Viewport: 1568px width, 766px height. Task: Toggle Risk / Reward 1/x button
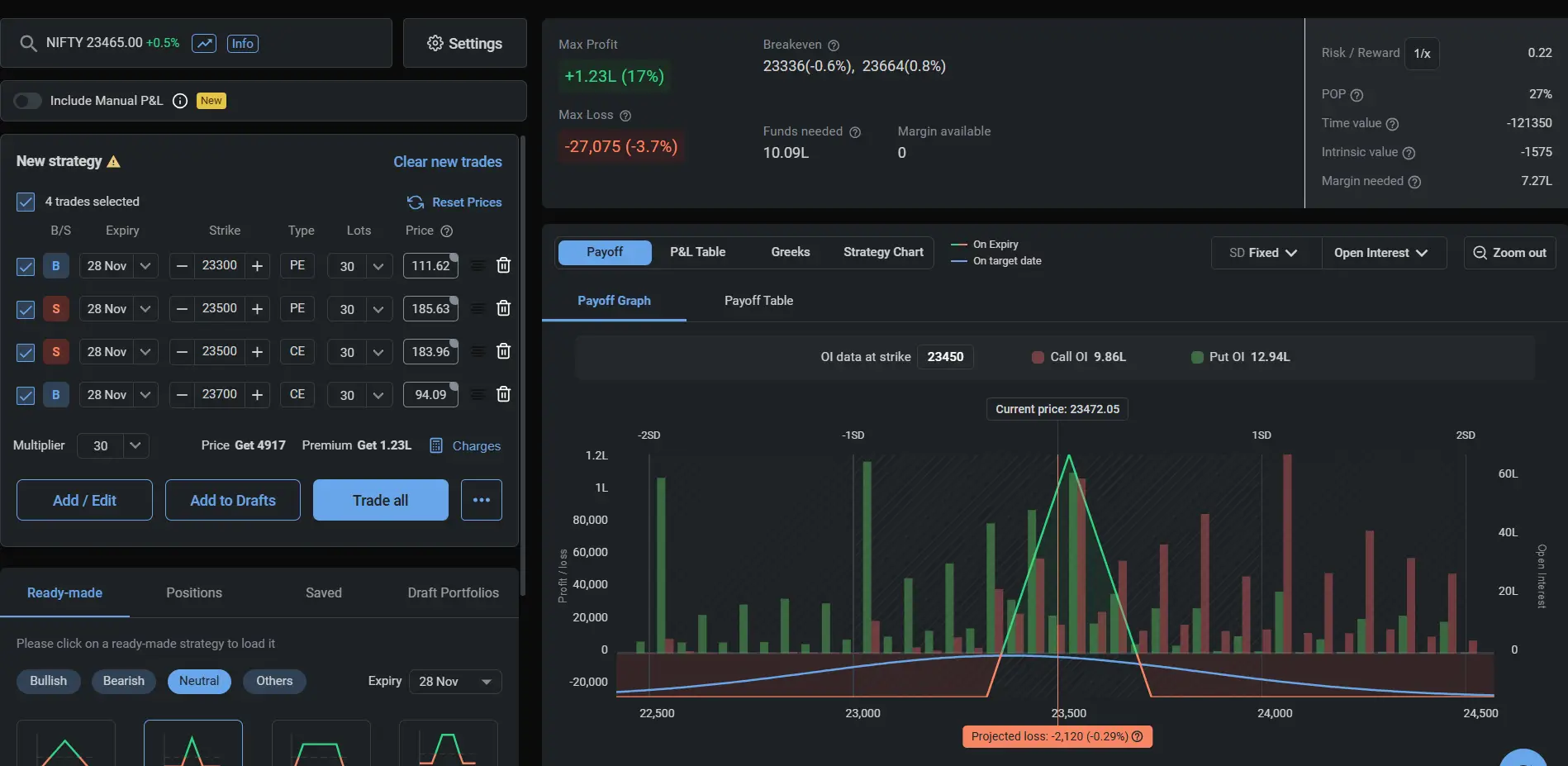1422,54
